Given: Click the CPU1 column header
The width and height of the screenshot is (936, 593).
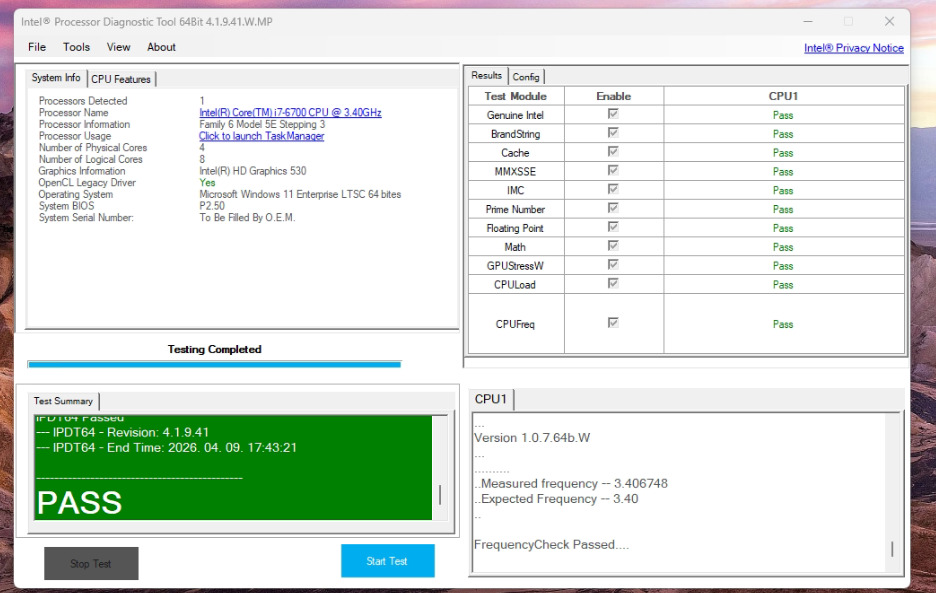Looking at the screenshot, I should tap(783, 96).
